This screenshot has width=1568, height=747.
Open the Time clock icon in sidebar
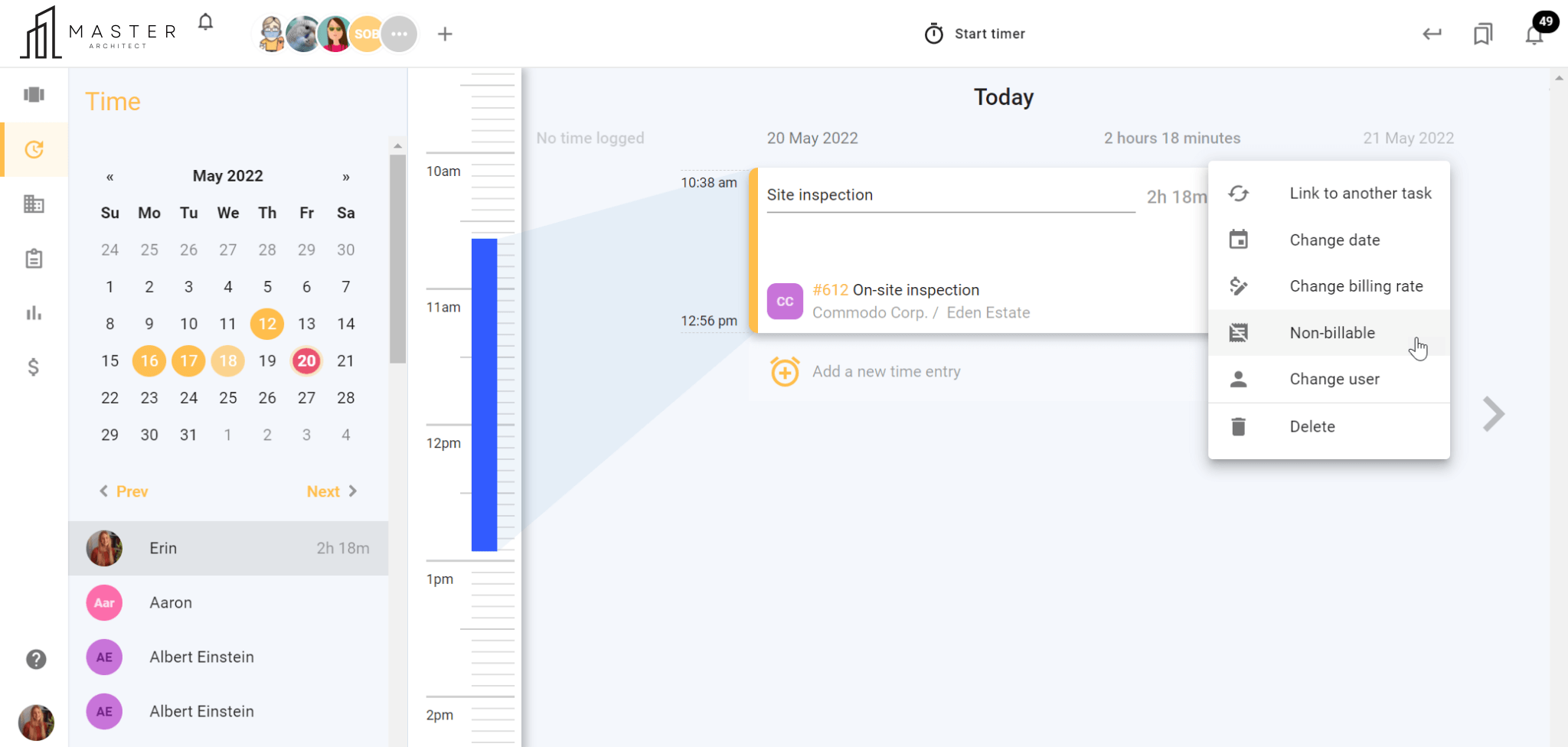coord(34,149)
